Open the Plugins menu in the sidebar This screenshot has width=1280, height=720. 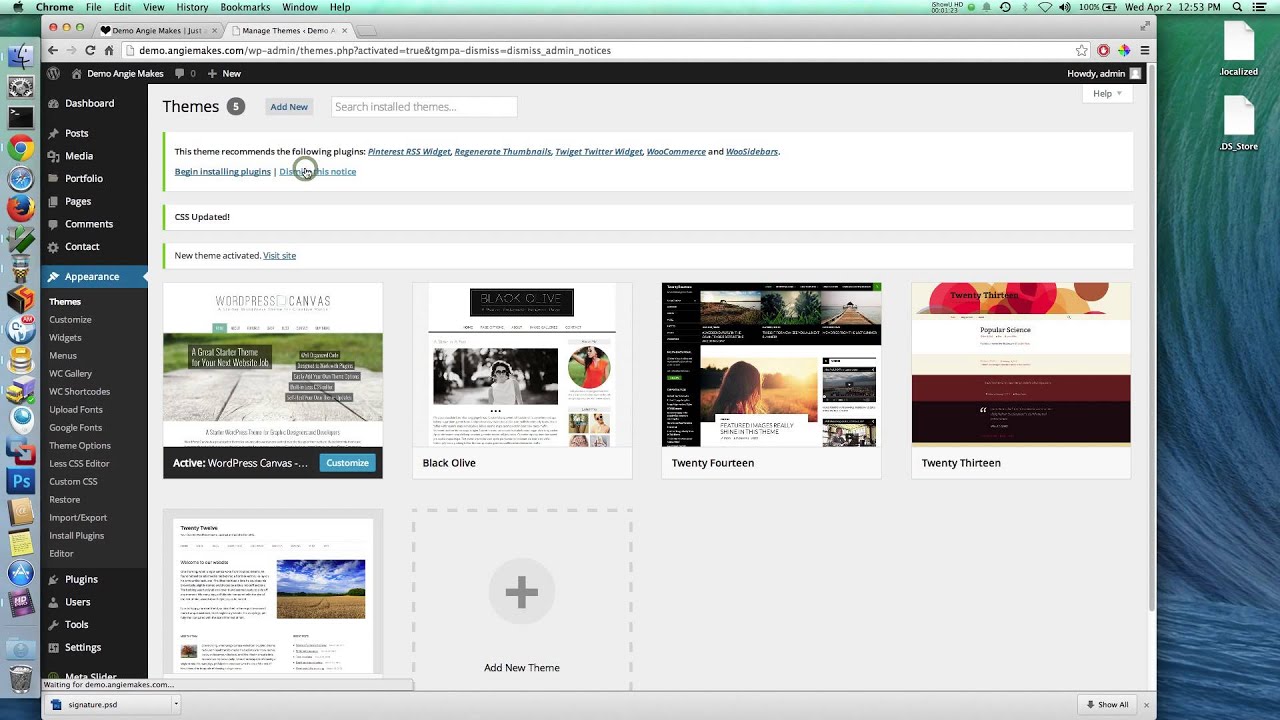click(x=81, y=579)
